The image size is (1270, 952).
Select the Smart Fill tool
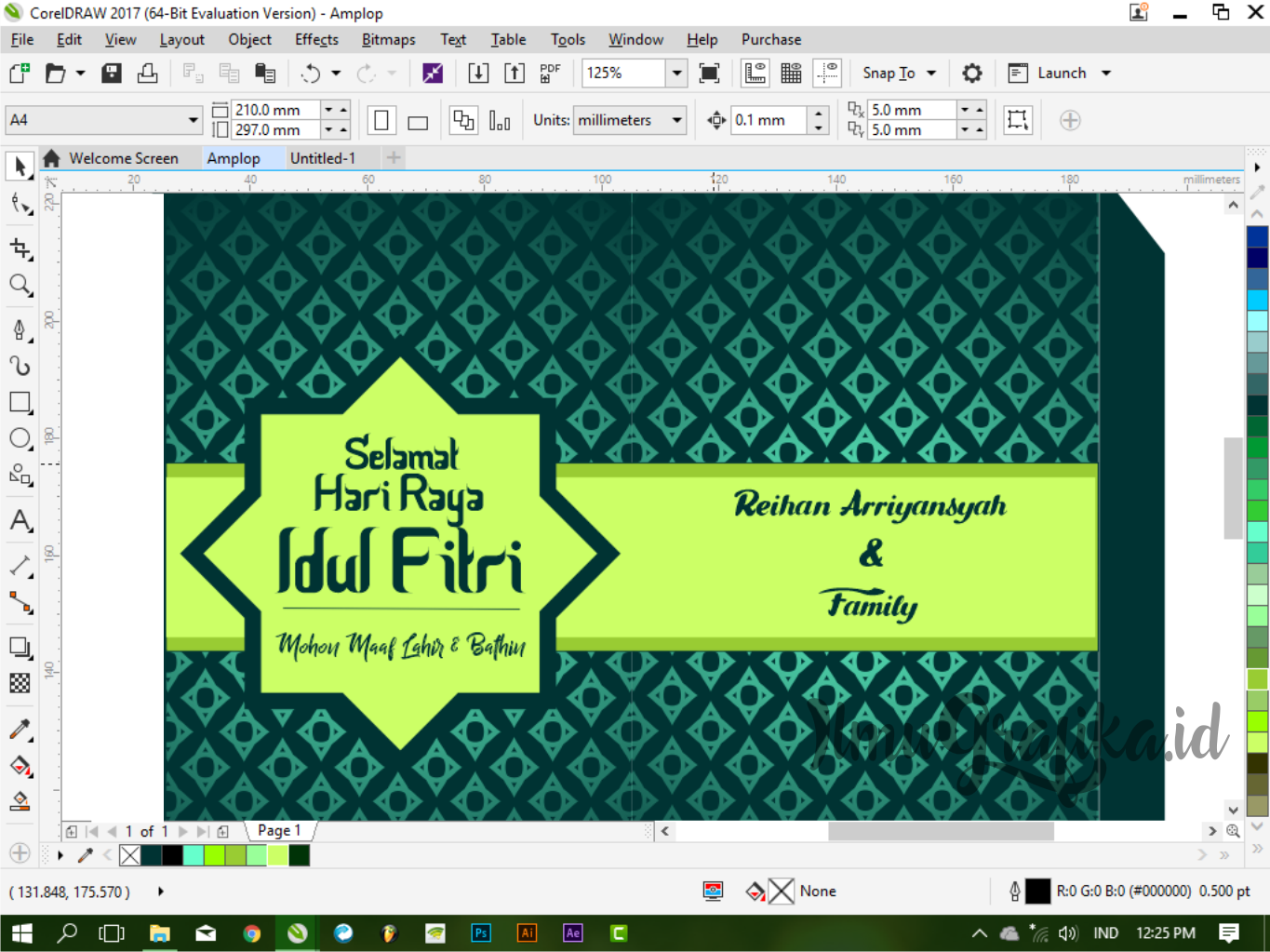(20, 801)
